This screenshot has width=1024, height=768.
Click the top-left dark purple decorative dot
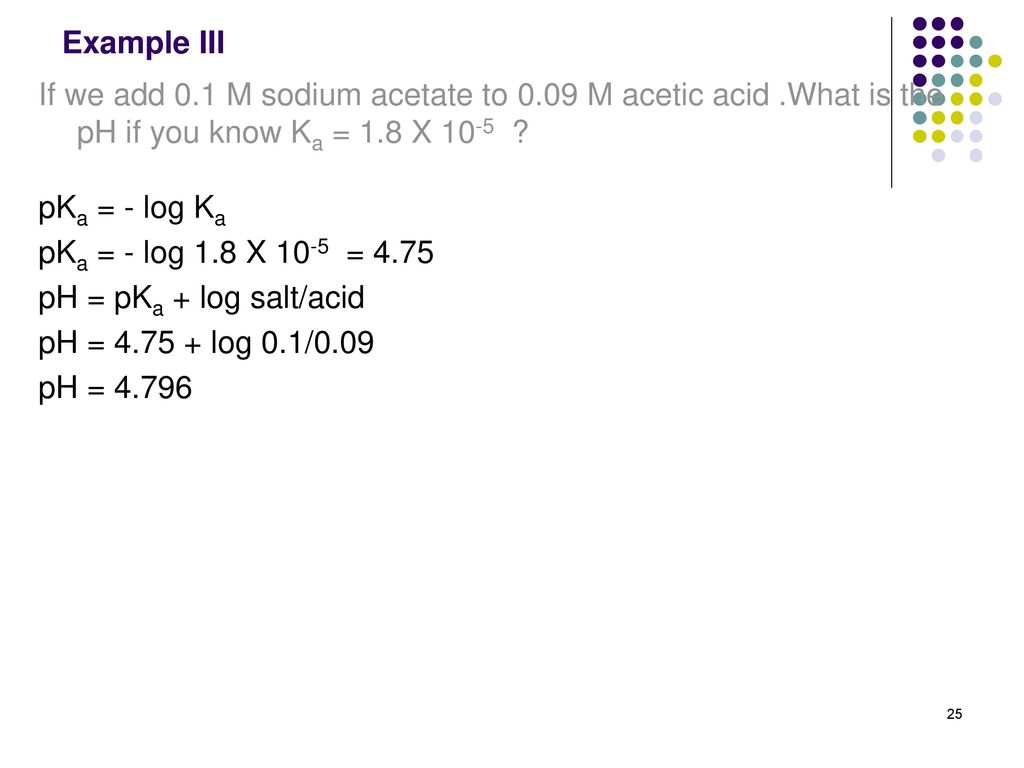920,24
